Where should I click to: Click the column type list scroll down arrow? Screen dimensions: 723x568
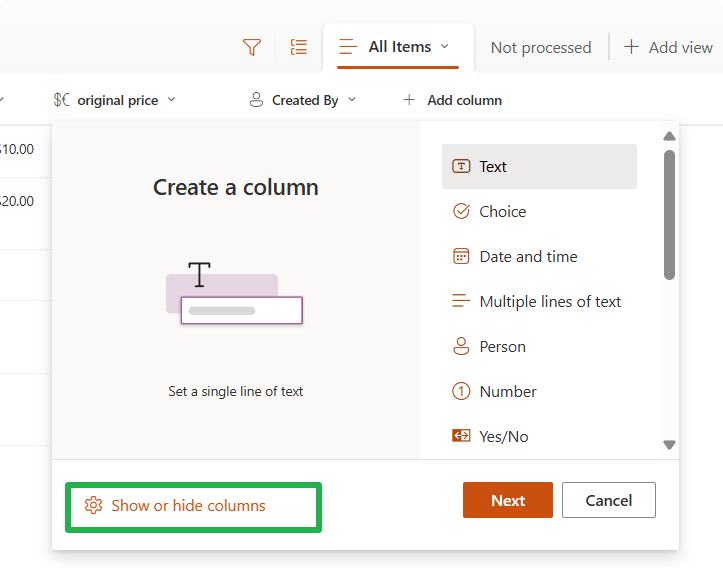point(670,445)
